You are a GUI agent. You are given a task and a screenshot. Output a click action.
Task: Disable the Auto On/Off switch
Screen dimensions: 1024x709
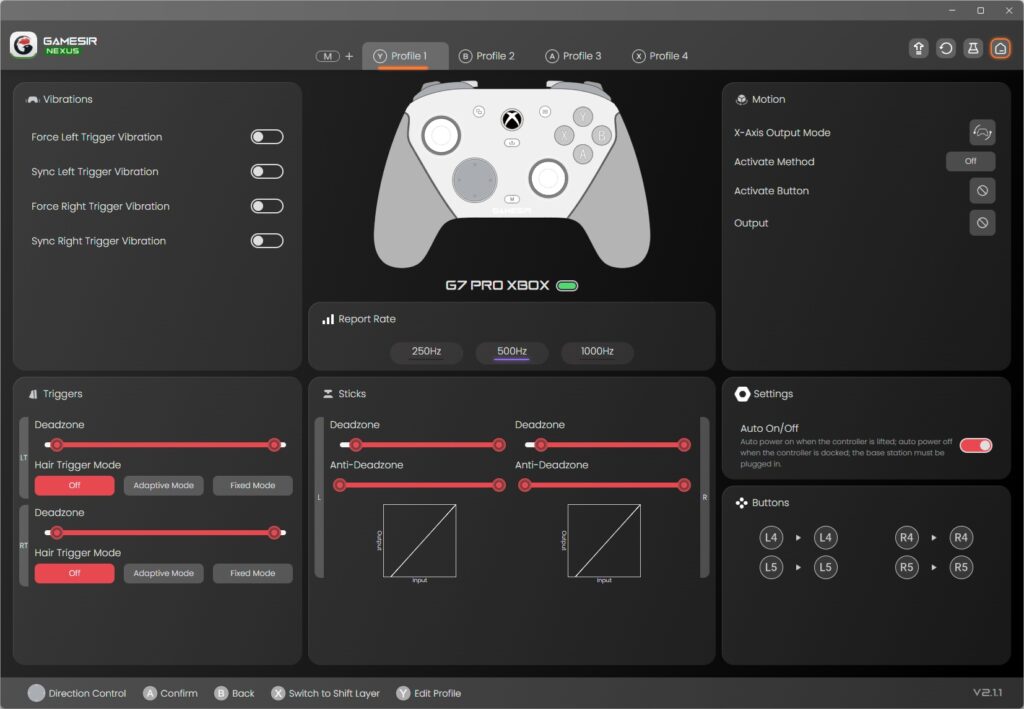point(976,445)
